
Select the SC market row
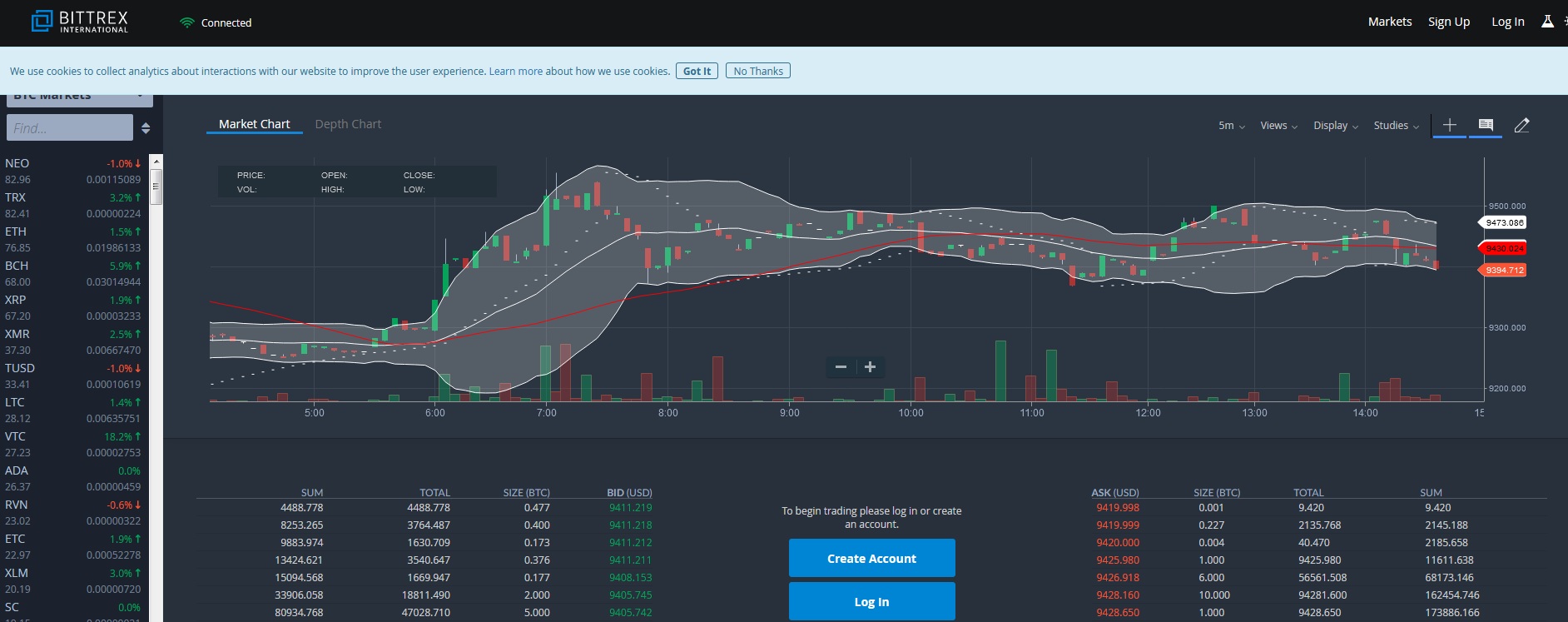click(x=73, y=610)
